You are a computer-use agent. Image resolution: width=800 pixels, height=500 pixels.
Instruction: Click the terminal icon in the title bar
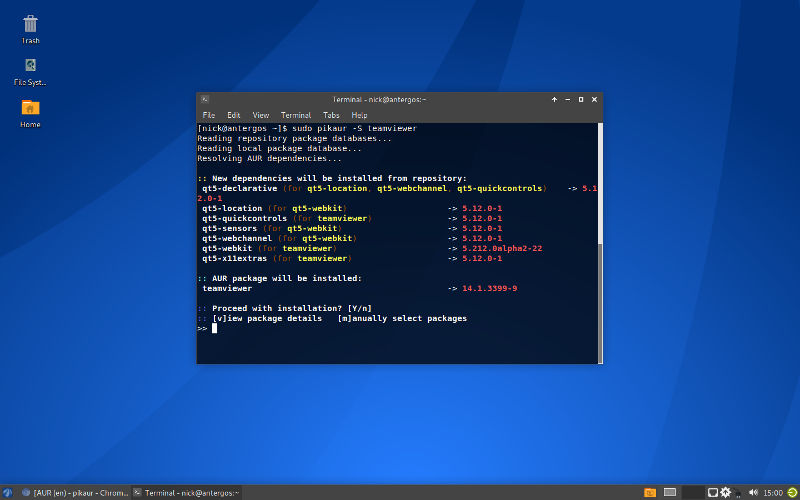205,99
